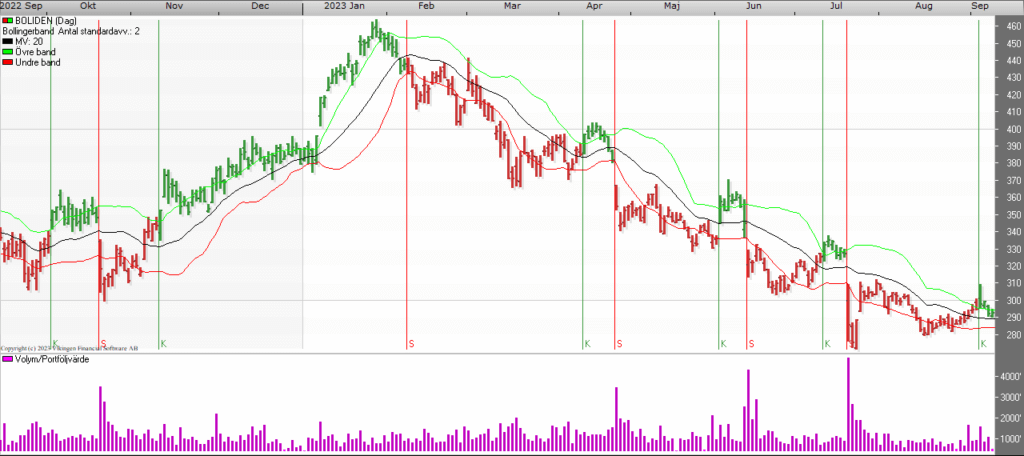This screenshot has height=456, width=1024.
Task: Select the black MV: 20 legend swatch
Action: [7, 41]
